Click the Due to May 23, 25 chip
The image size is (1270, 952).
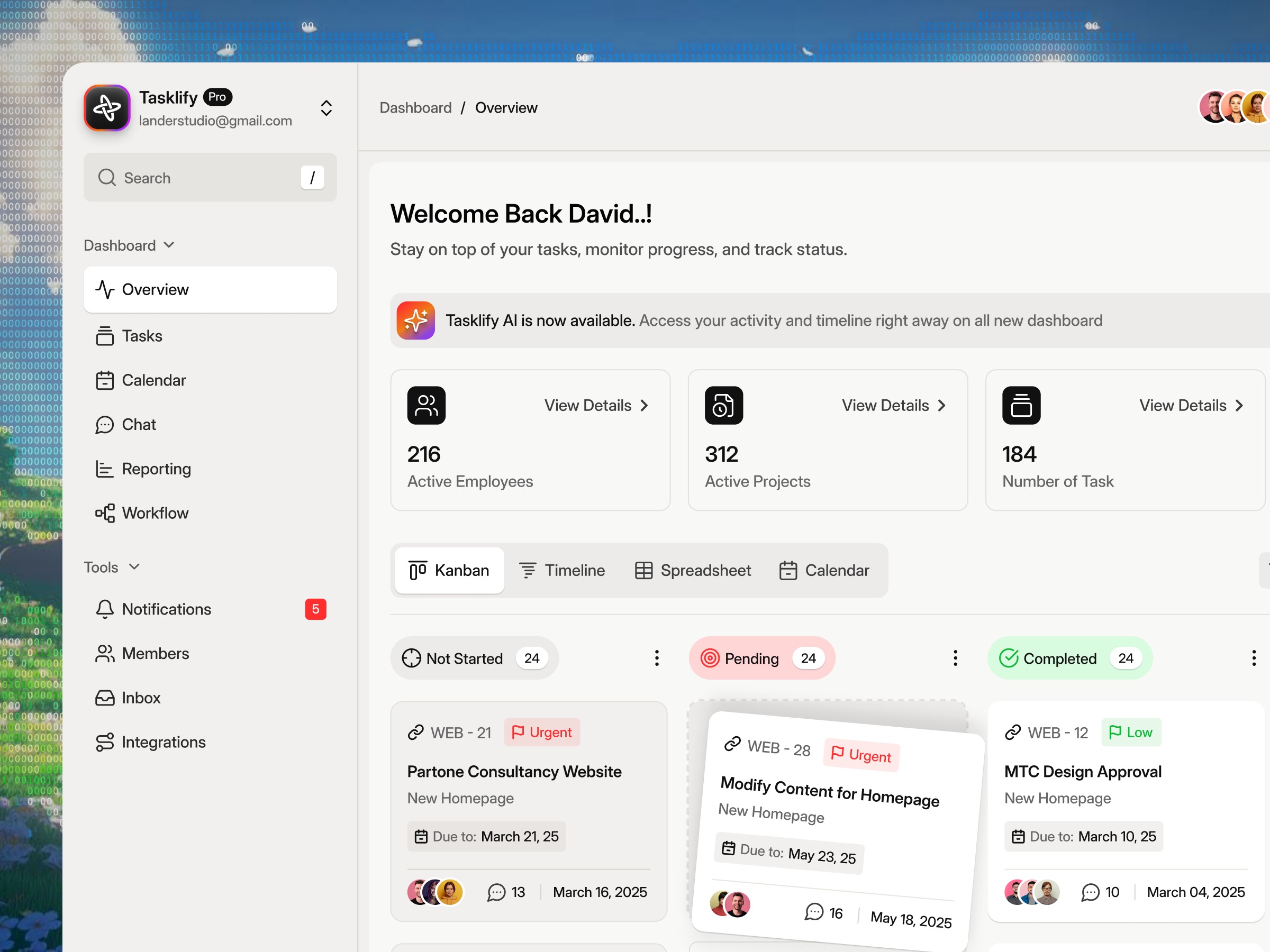pos(790,853)
